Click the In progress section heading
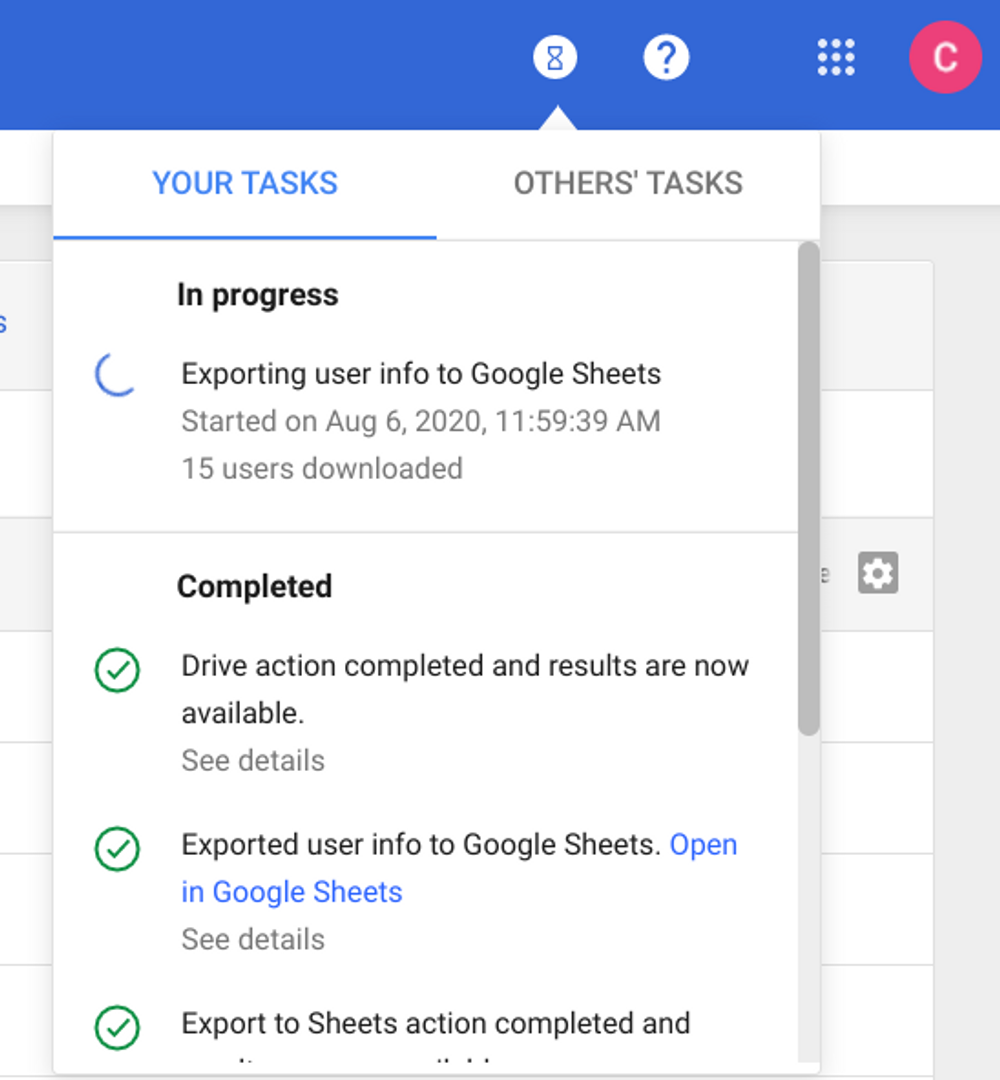 click(258, 295)
